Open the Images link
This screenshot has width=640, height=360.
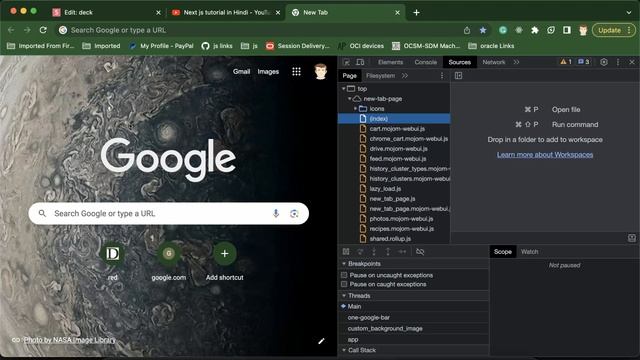268,71
